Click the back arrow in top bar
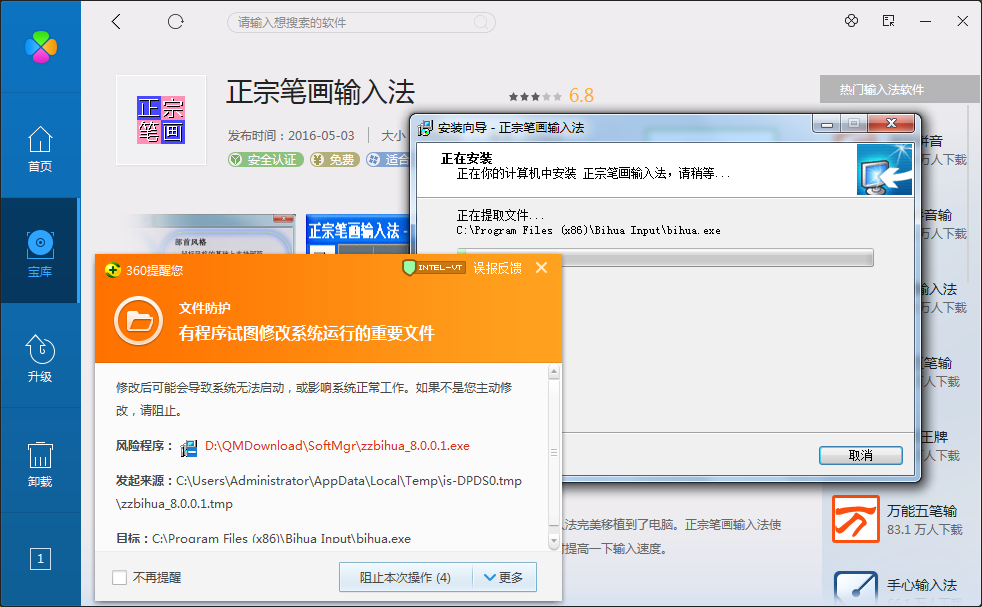The width and height of the screenshot is (982, 607). (x=116, y=21)
